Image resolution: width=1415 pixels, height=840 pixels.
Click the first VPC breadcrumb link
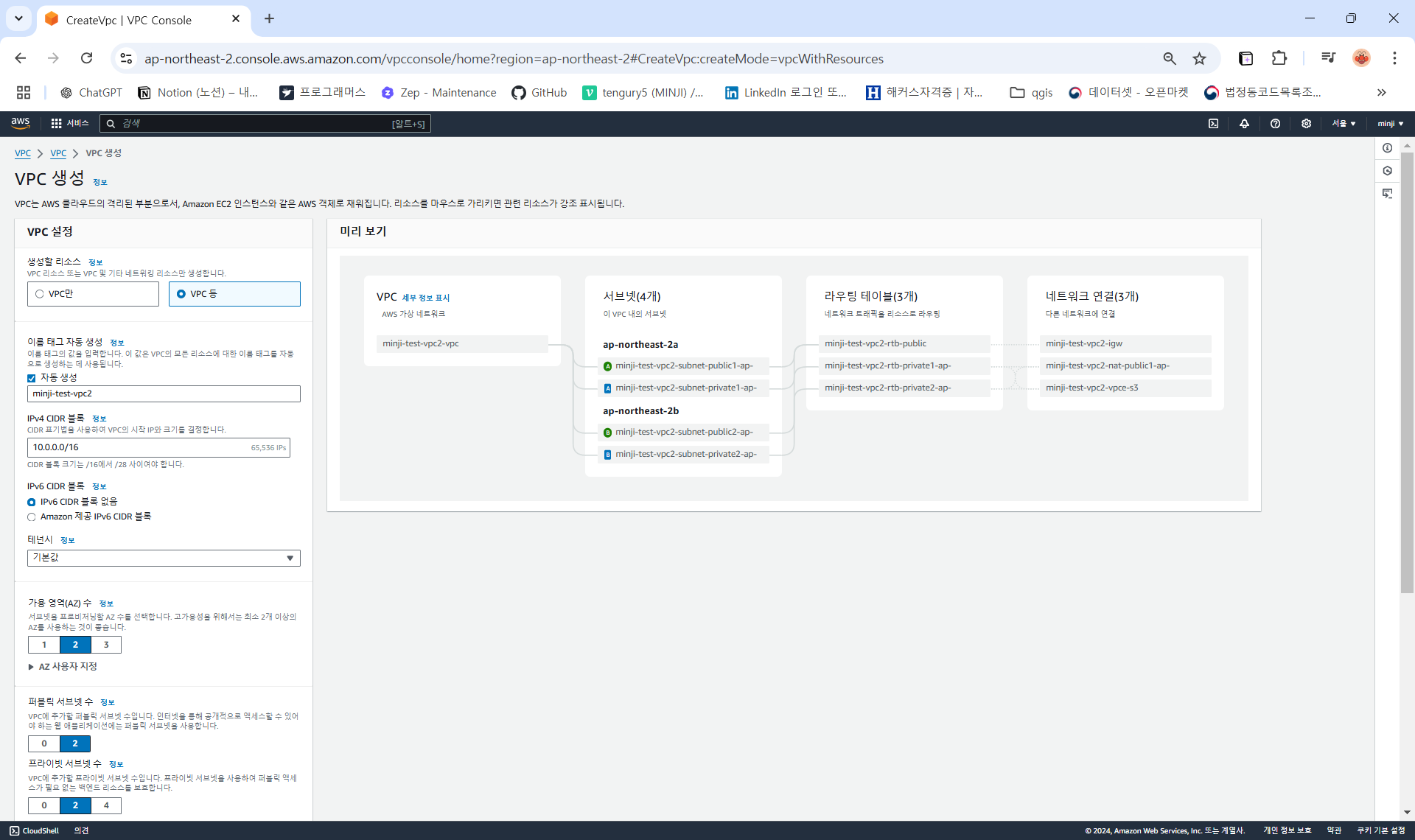(x=23, y=153)
